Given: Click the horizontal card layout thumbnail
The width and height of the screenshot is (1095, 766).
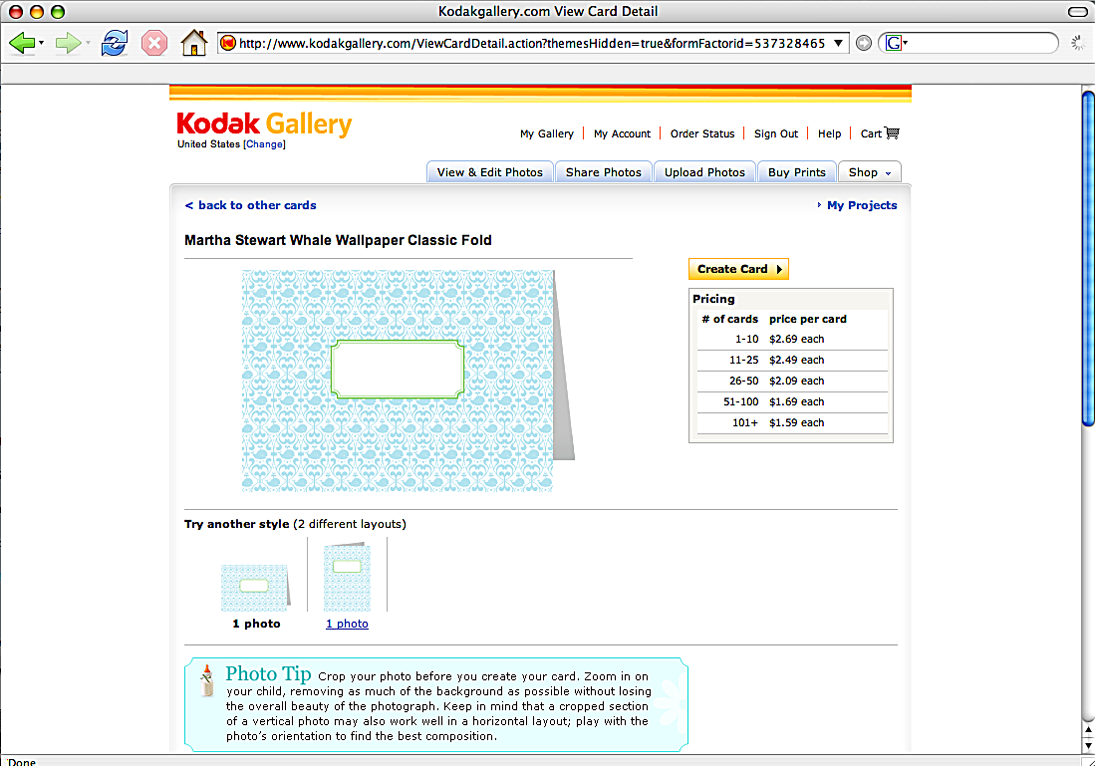Looking at the screenshot, I should 255,587.
